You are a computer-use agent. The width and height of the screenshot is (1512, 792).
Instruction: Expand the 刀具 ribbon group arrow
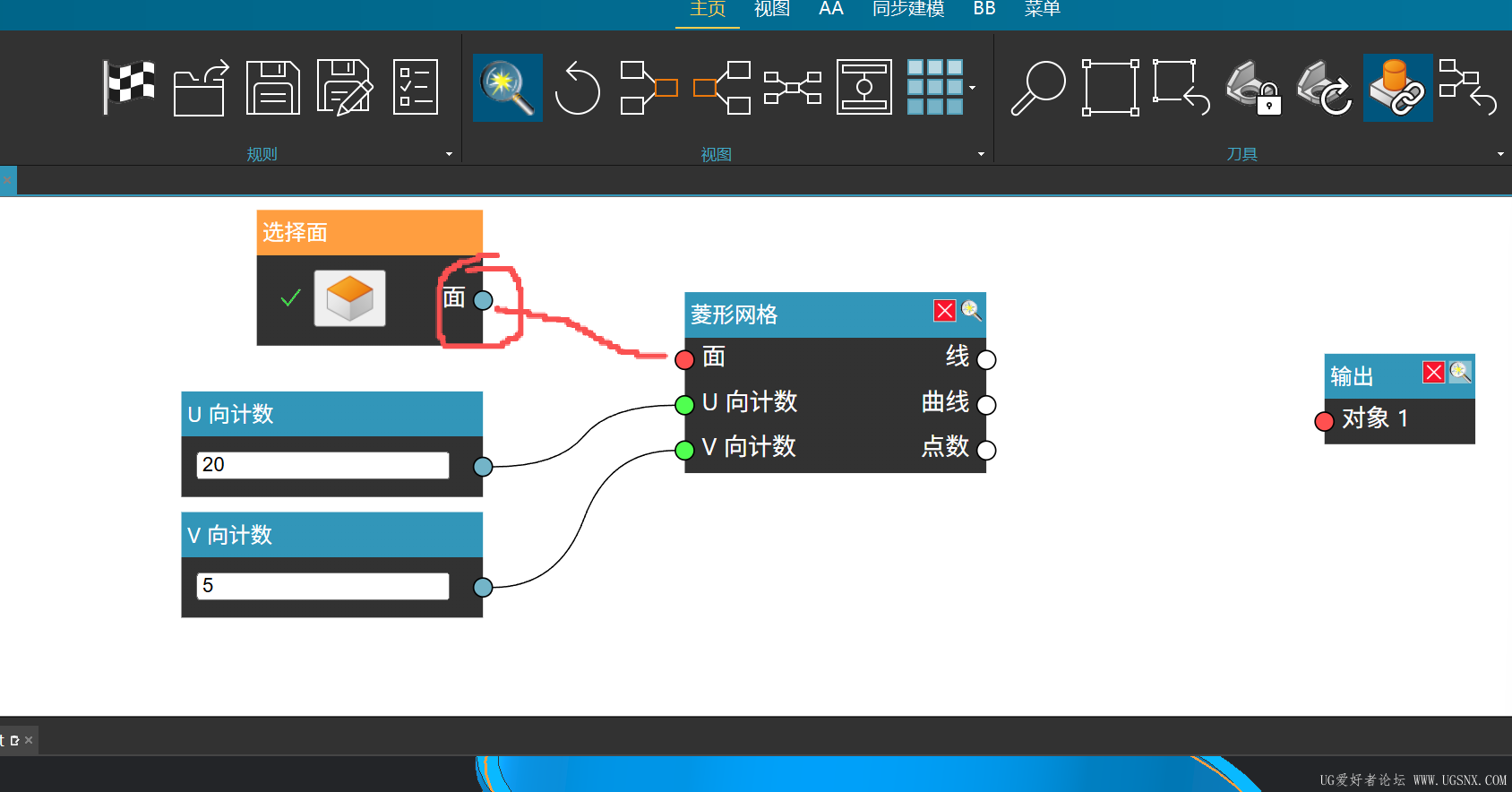(x=1501, y=154)
